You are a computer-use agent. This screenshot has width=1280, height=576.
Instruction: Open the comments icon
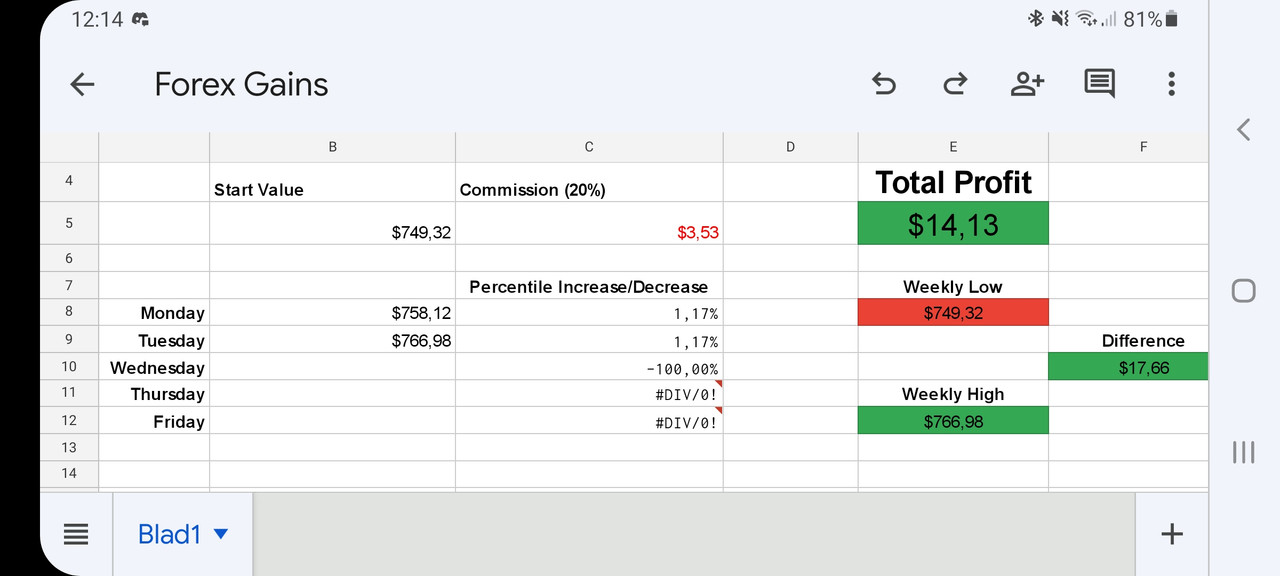click(1099, 84)
